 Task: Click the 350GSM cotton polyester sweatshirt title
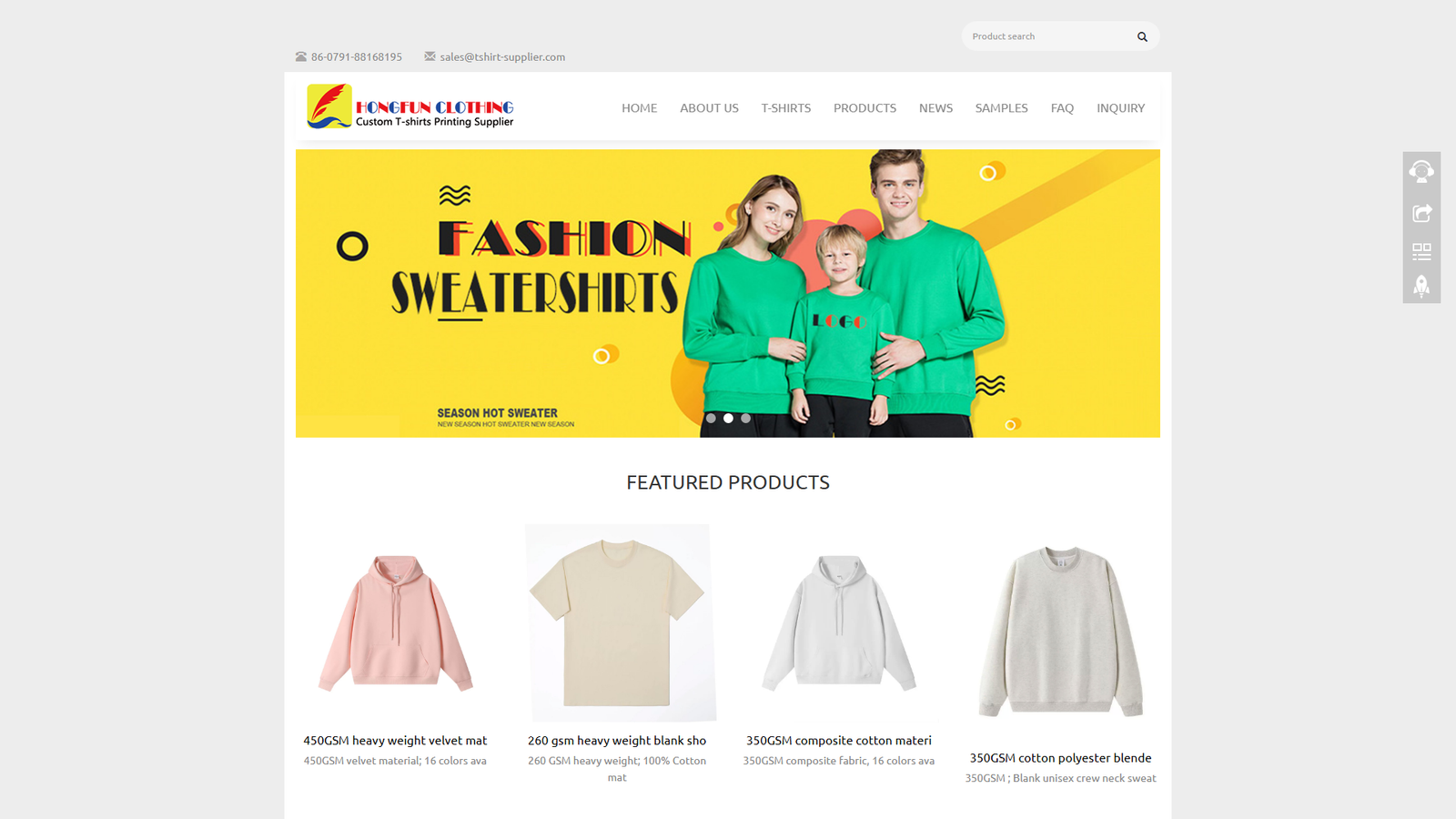[x=1060, y=758]
